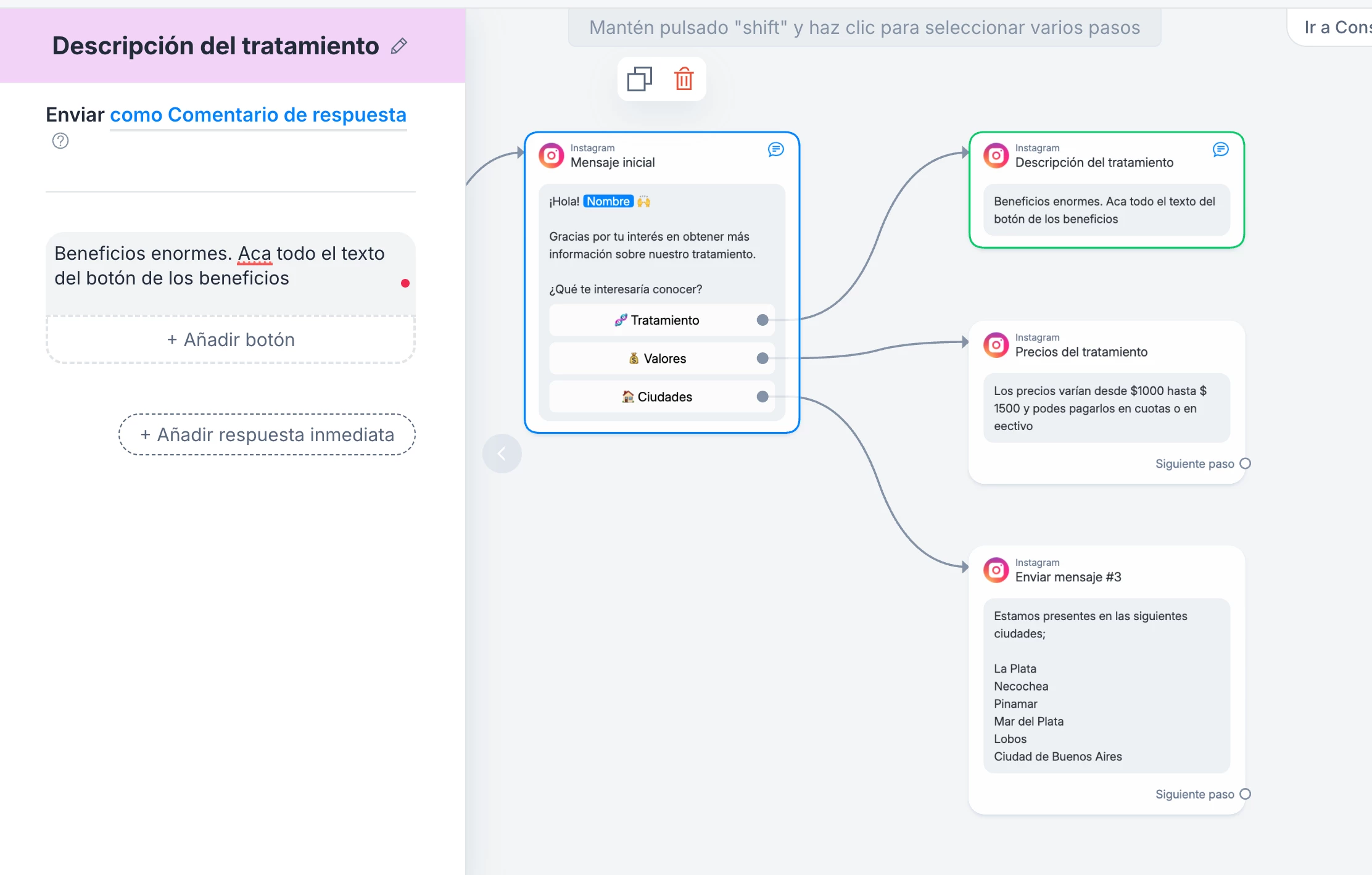Collapse the side panel with arrow button
This screenshot has width=1372, height=875.
[502, 454]
